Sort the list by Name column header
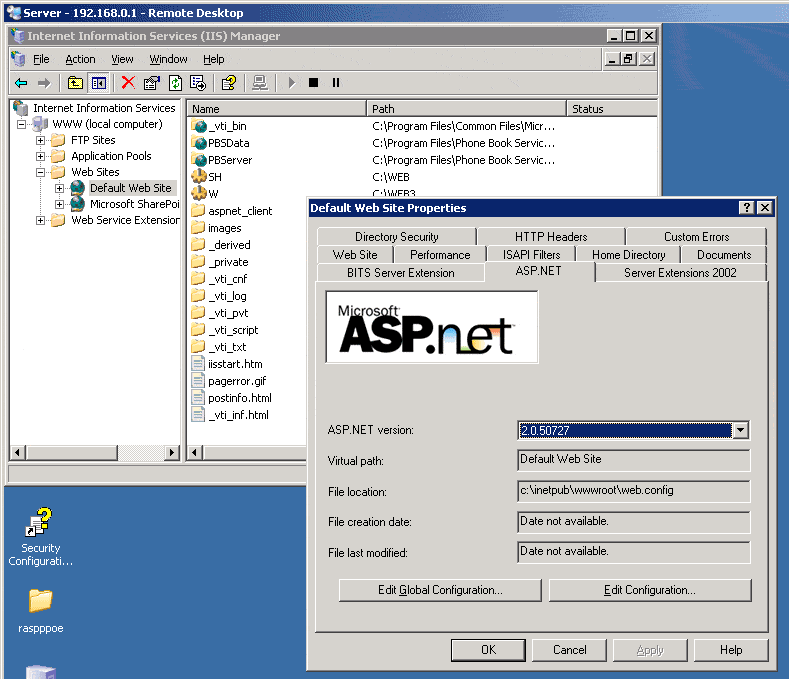The image size is (789, 679). pyautogui.click(x=276, y=109)
